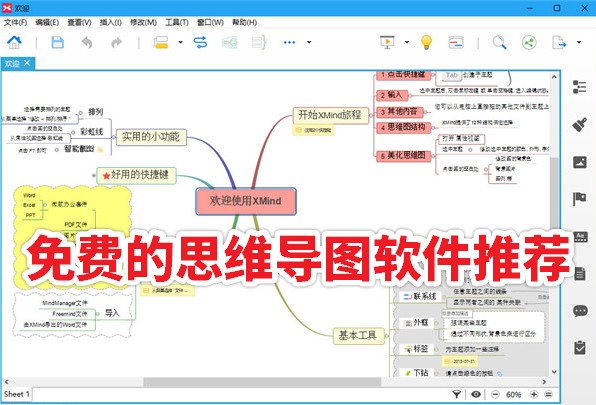Expand the more tools dropdown arrow
This screenshot has width=596, height=405.
click(x=309, y=42)
